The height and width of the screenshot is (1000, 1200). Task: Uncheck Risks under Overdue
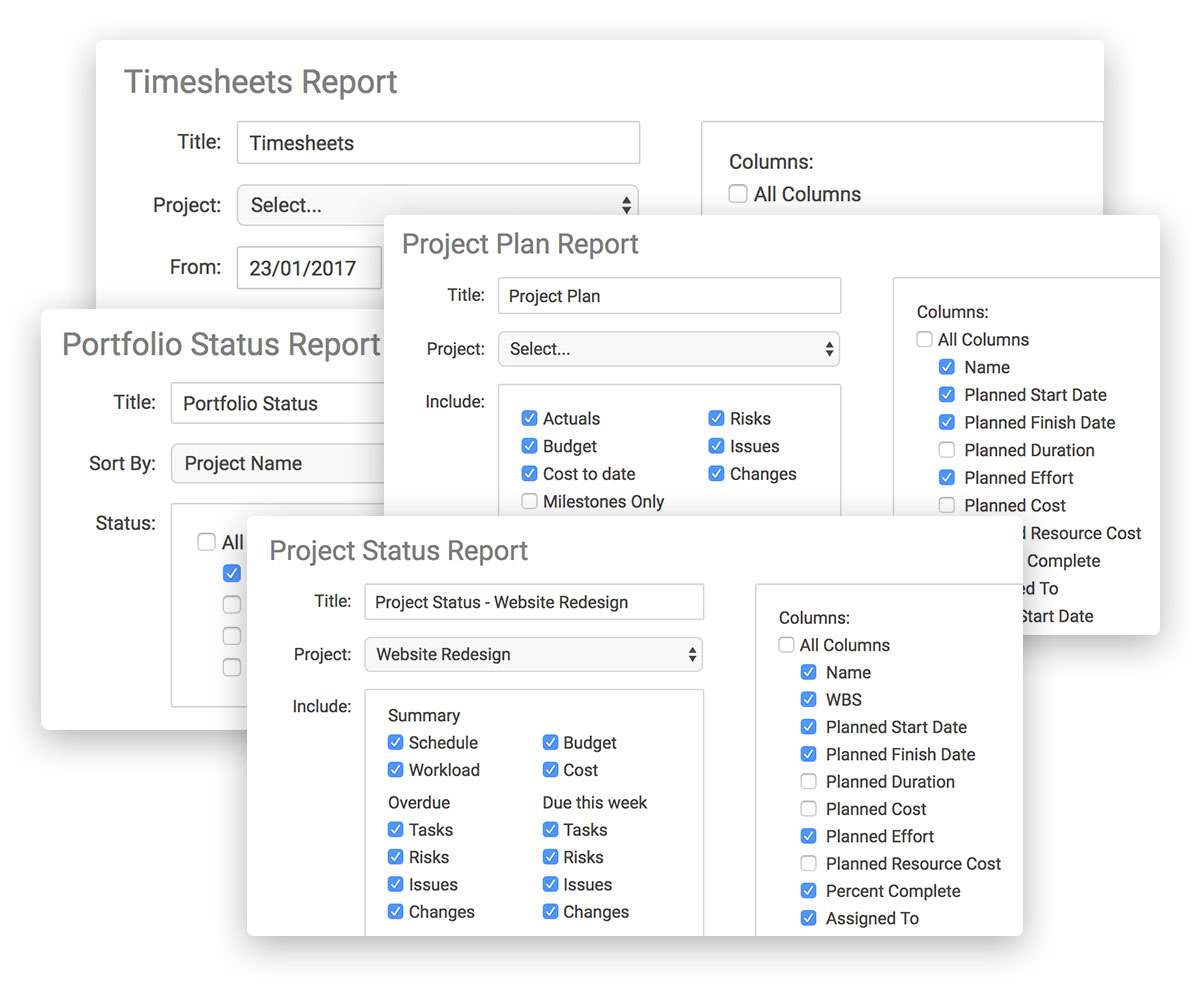click(x=396, y=857)
